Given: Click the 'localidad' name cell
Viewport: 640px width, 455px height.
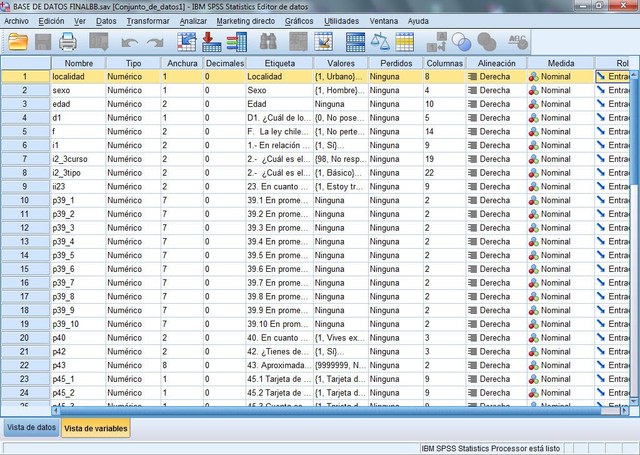Looking at the screenshot, I should tap(78, 77).
